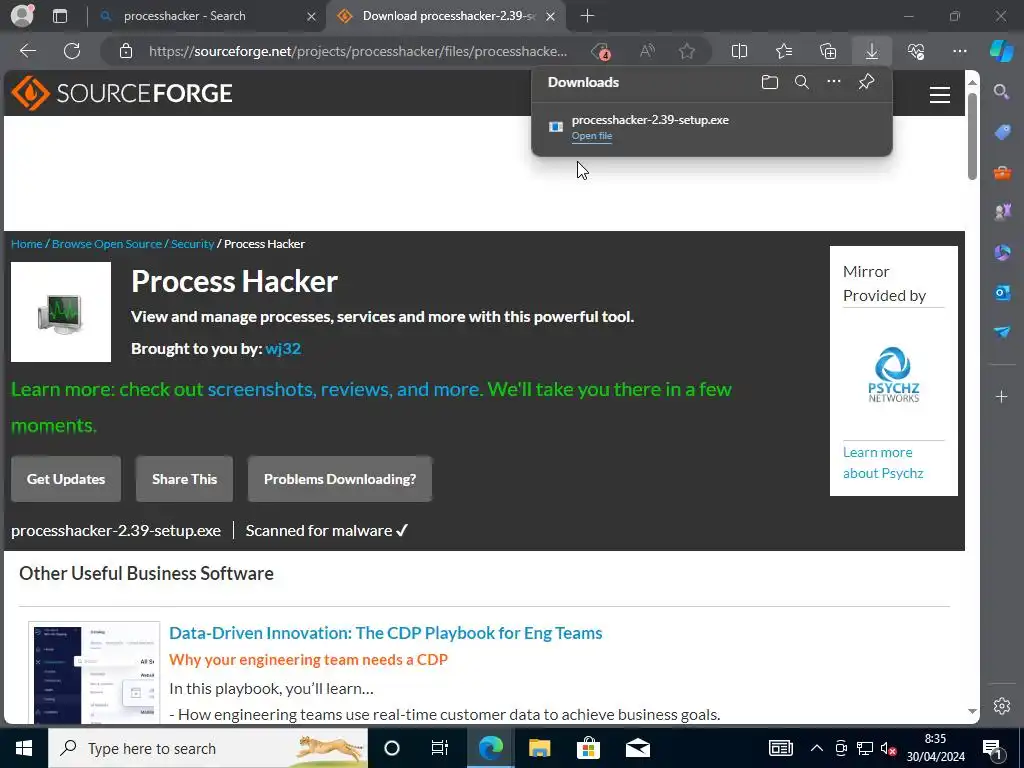Click the taskbar search box
Screen dimensions: 1024x768
click(x=208, y=748)
